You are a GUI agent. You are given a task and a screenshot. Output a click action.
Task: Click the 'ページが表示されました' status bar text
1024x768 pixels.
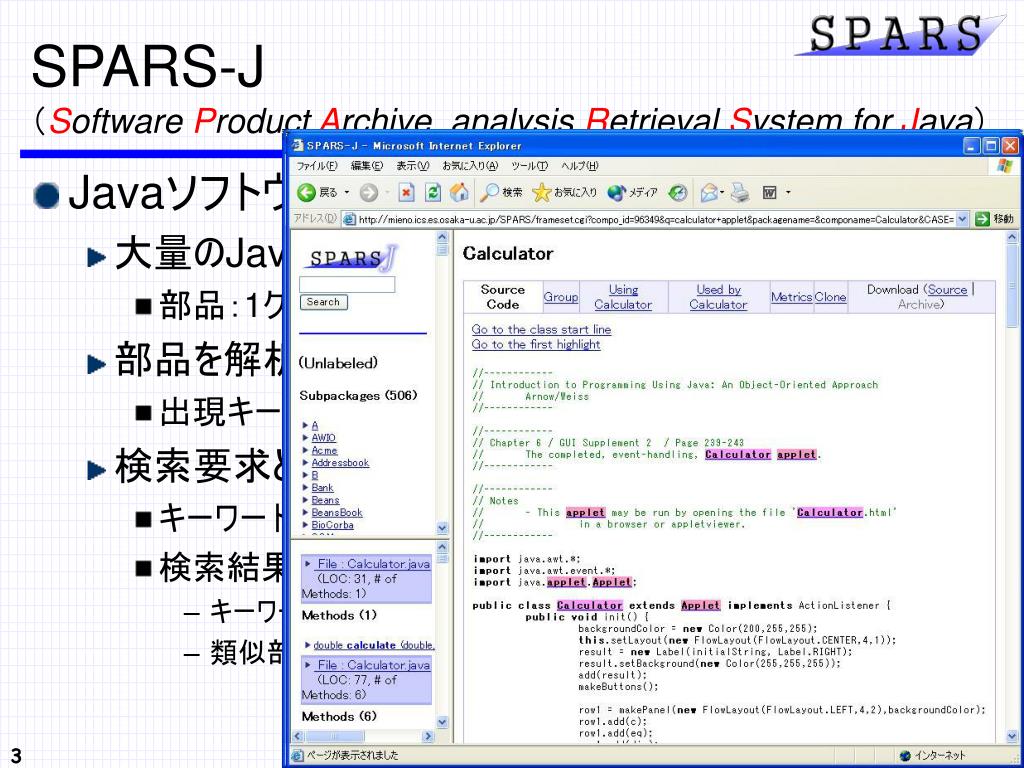coord(353,756)
